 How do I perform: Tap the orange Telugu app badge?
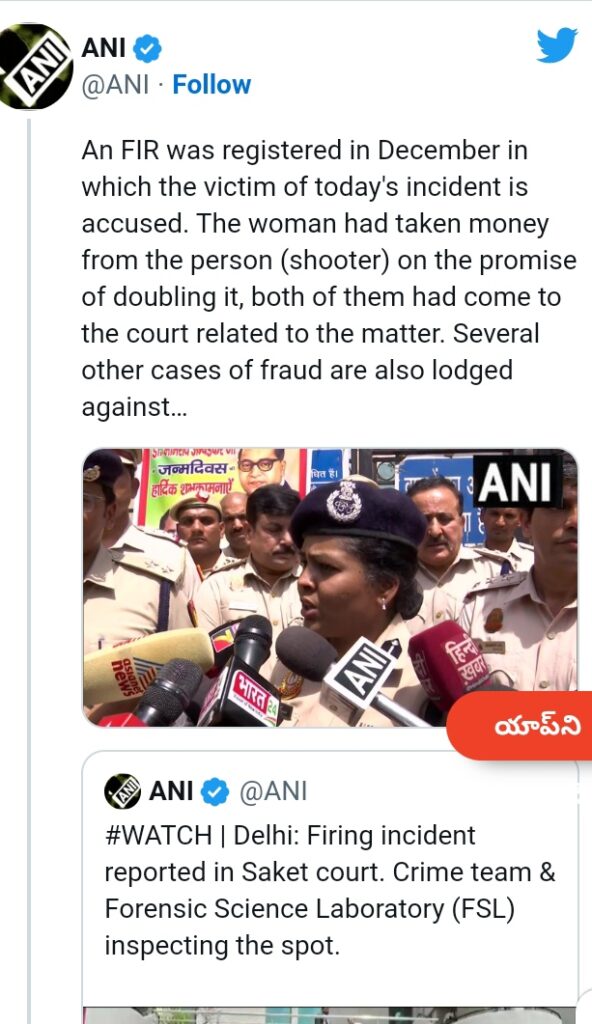tap(519, 726)
